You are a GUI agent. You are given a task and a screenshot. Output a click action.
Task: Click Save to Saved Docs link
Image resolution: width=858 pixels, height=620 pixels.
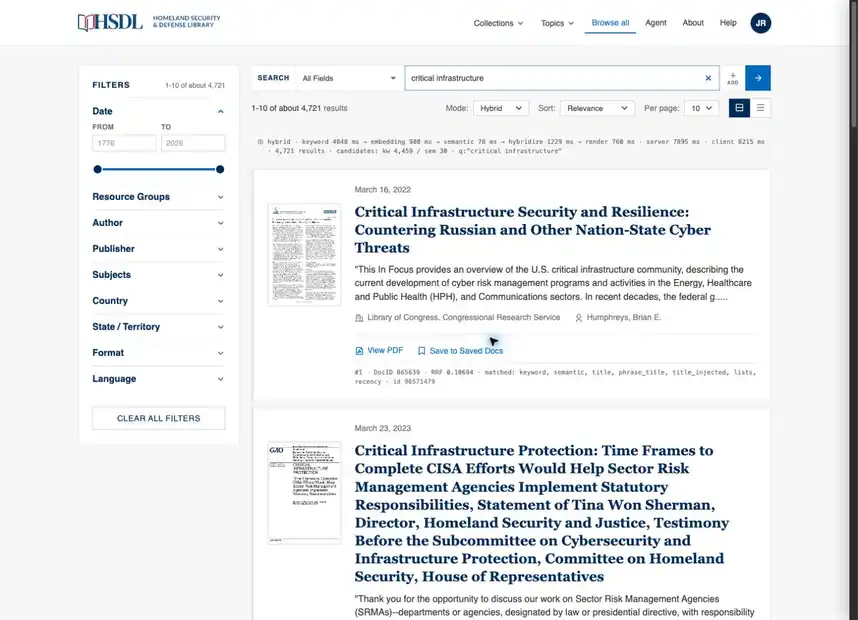(x=460, y=351)
